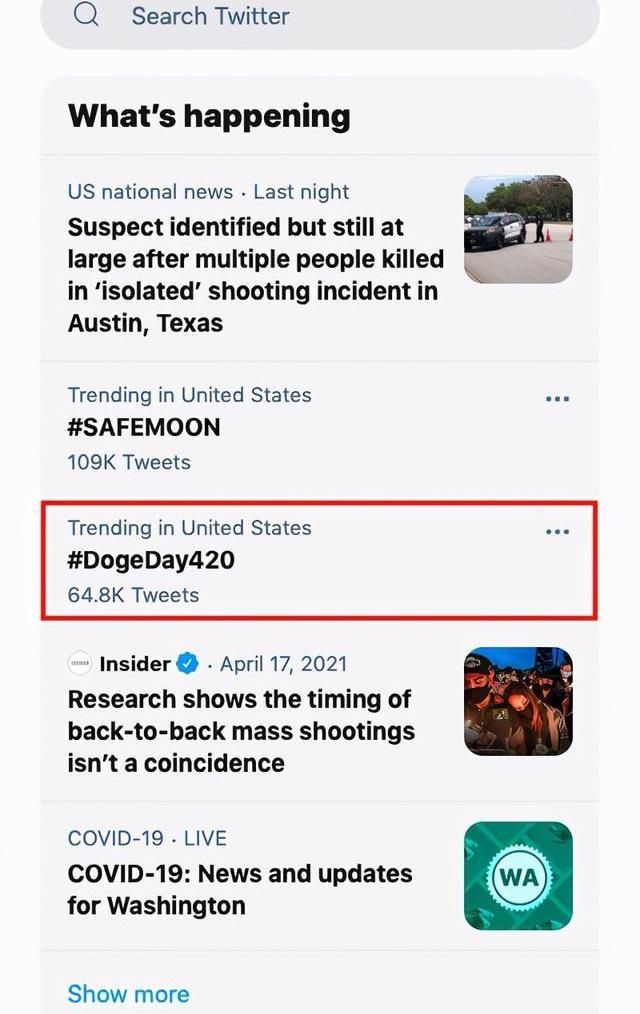This screenshot has height=1014, width=640.
Task: Click the Insider account avatar icon
Action: point(80,663)
